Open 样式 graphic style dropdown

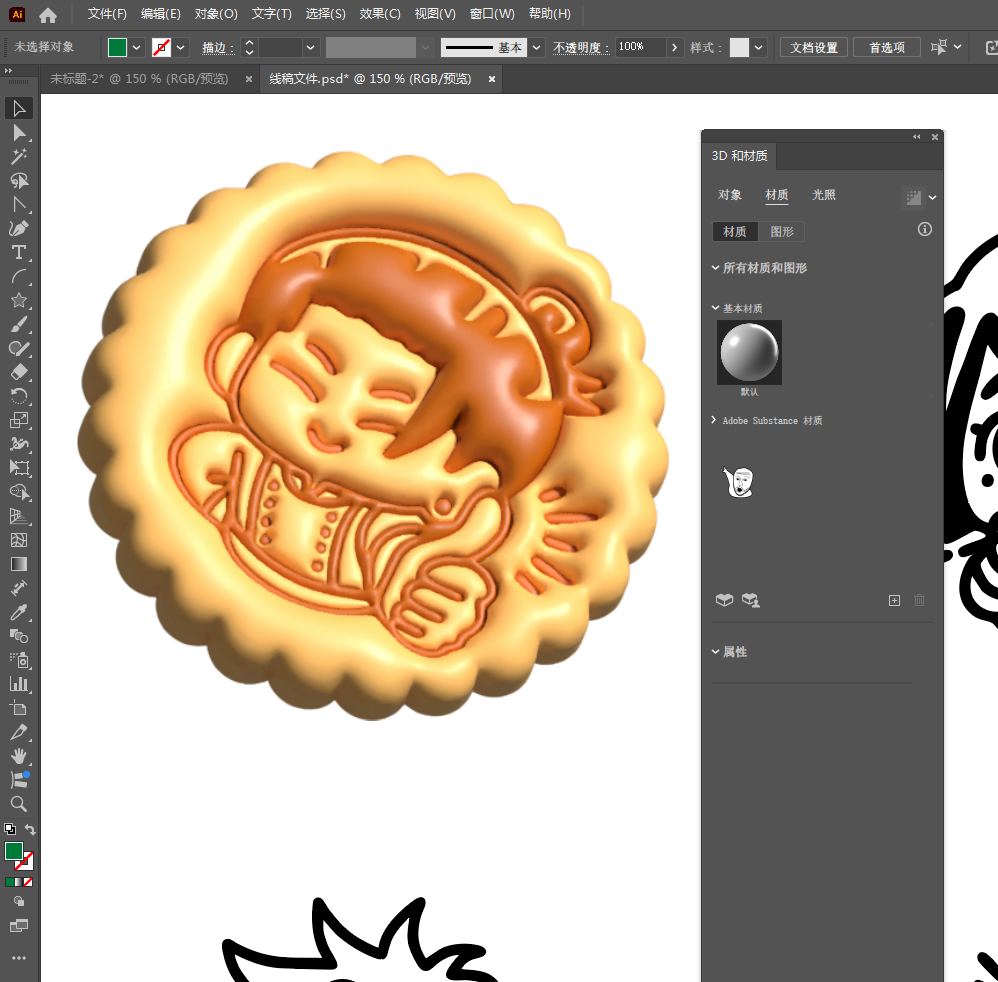(x=758, y=48)
